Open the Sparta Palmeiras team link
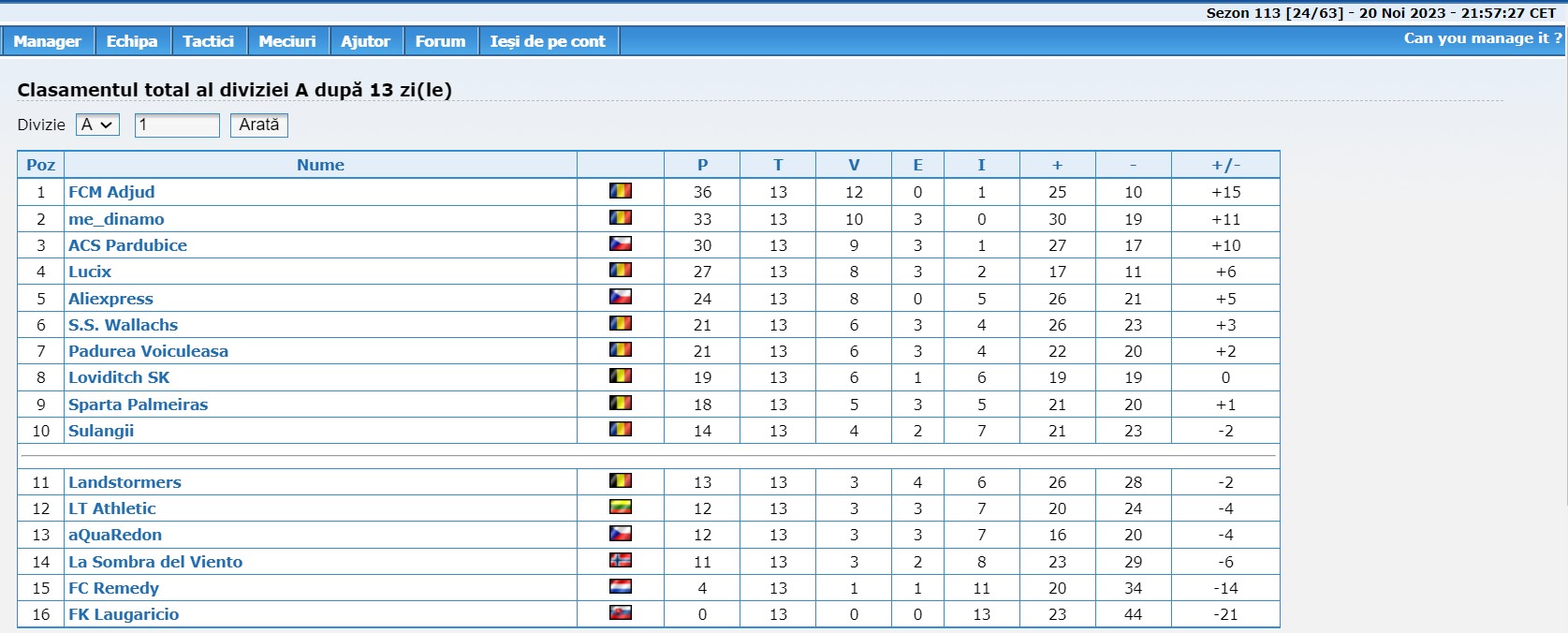 (138, 405)
